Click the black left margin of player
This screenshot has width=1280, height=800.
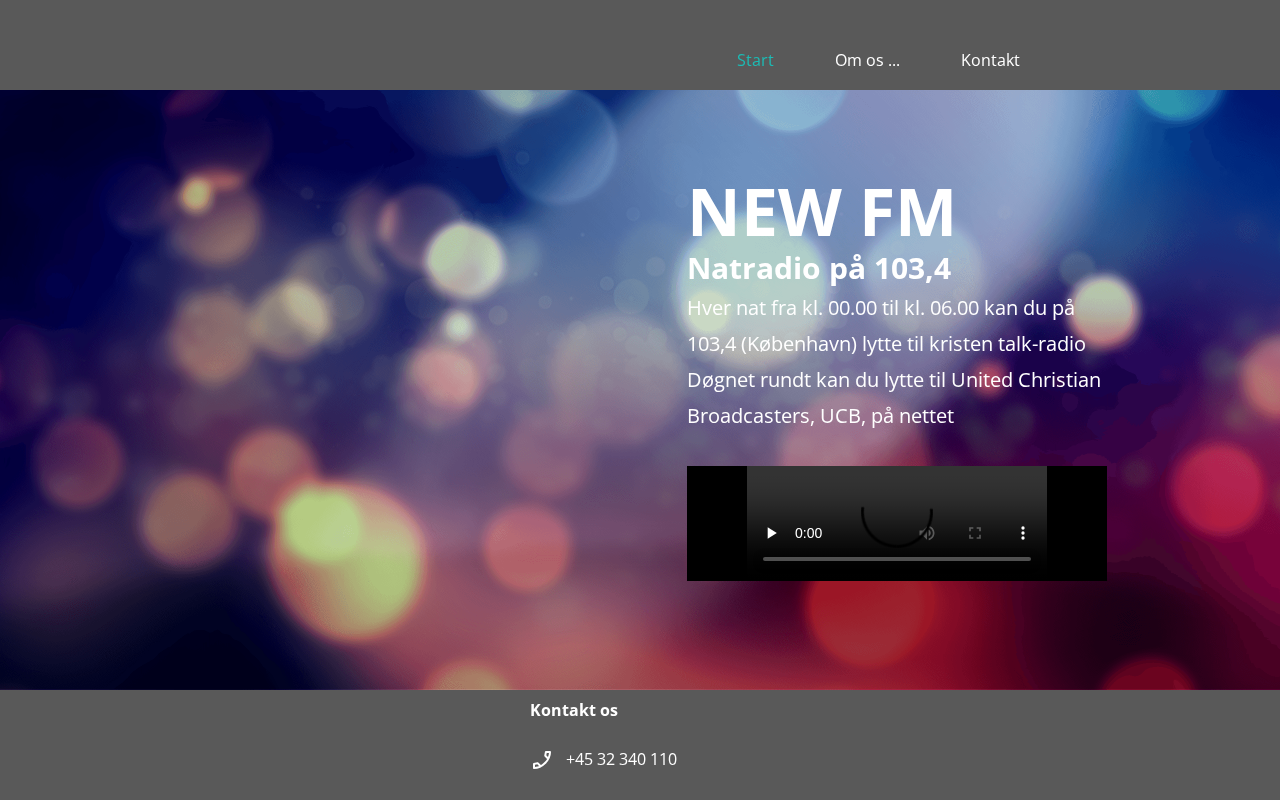click(x=716, y=523)
